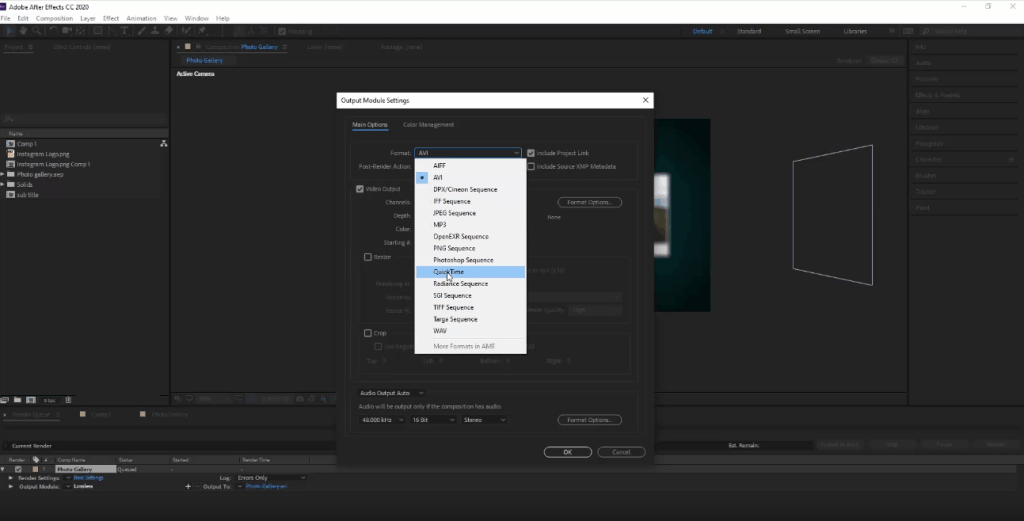Select the Puppet Pin tool
The image size is (1024, 521).
pyautogui.click(x=202, y=31)
